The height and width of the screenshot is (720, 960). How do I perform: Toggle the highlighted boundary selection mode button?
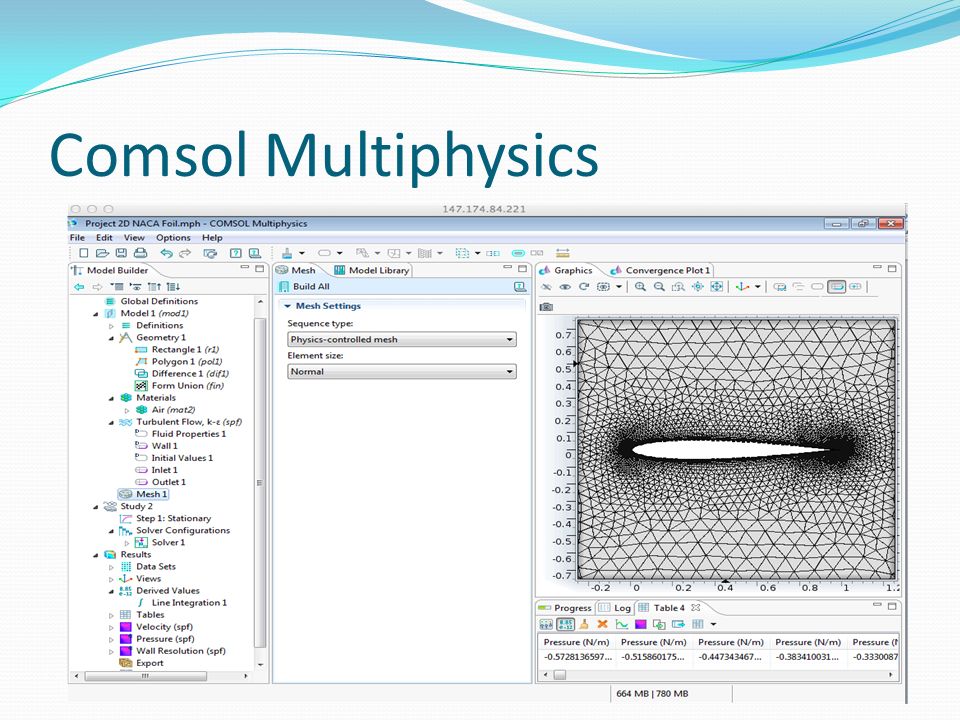click(836, 287)
